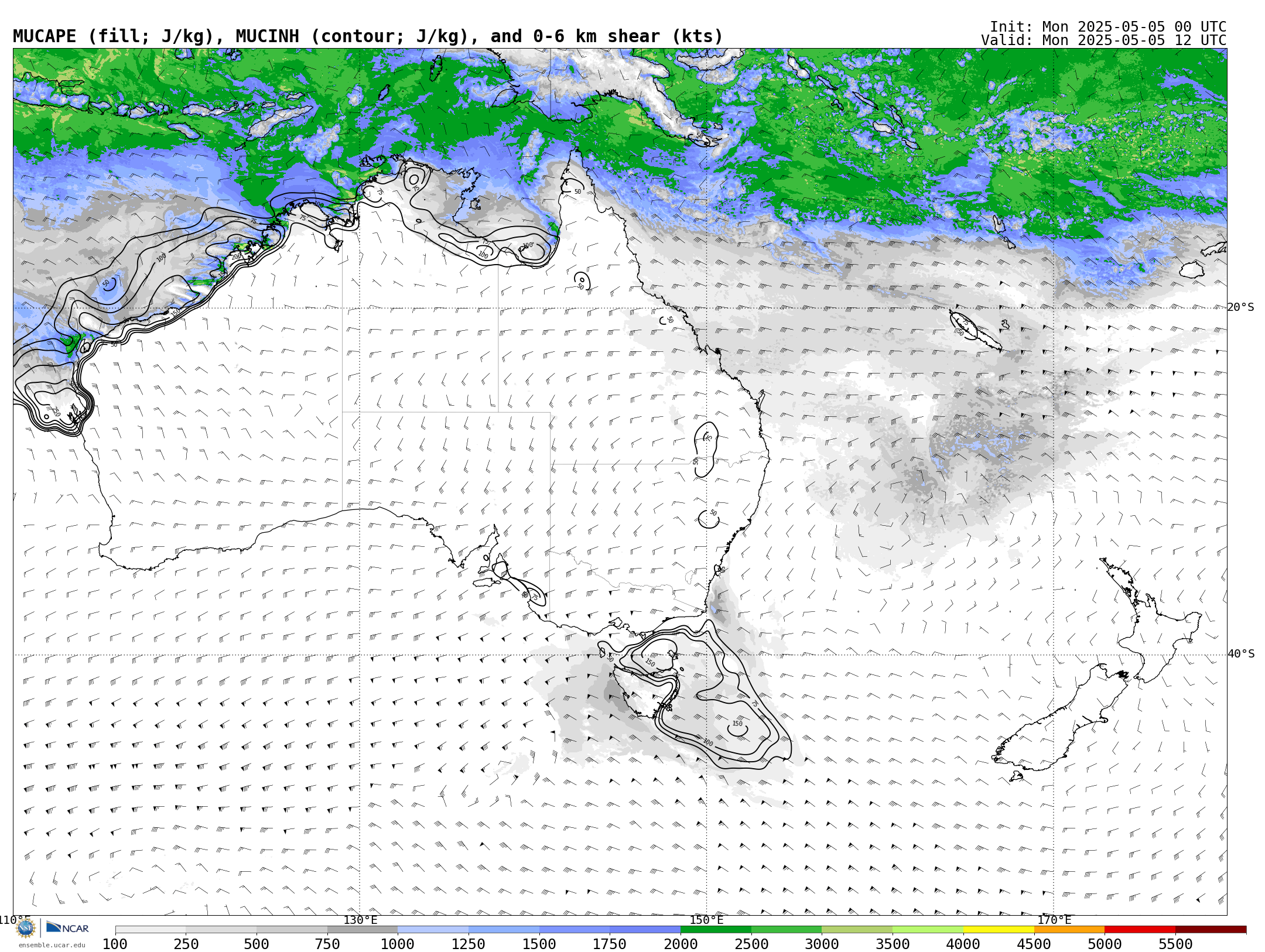The height and width of the screenshot is (952, 1265).
Task: Click the colorbar tick label 1500
Action: (x=539, y=944)
